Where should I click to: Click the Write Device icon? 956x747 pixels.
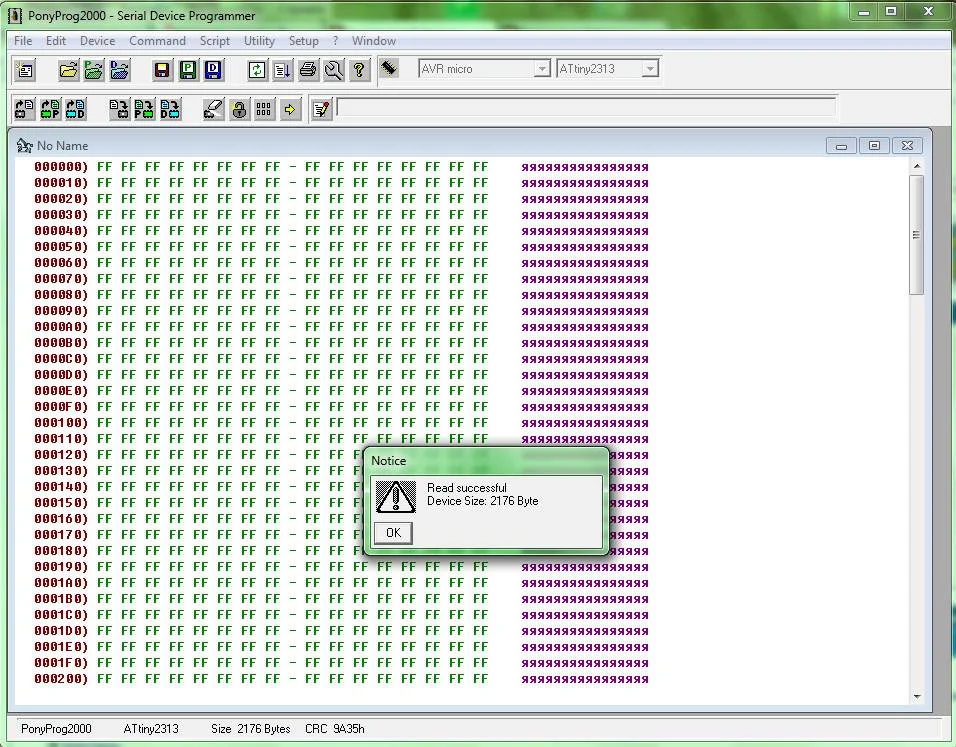pos(119,109)
